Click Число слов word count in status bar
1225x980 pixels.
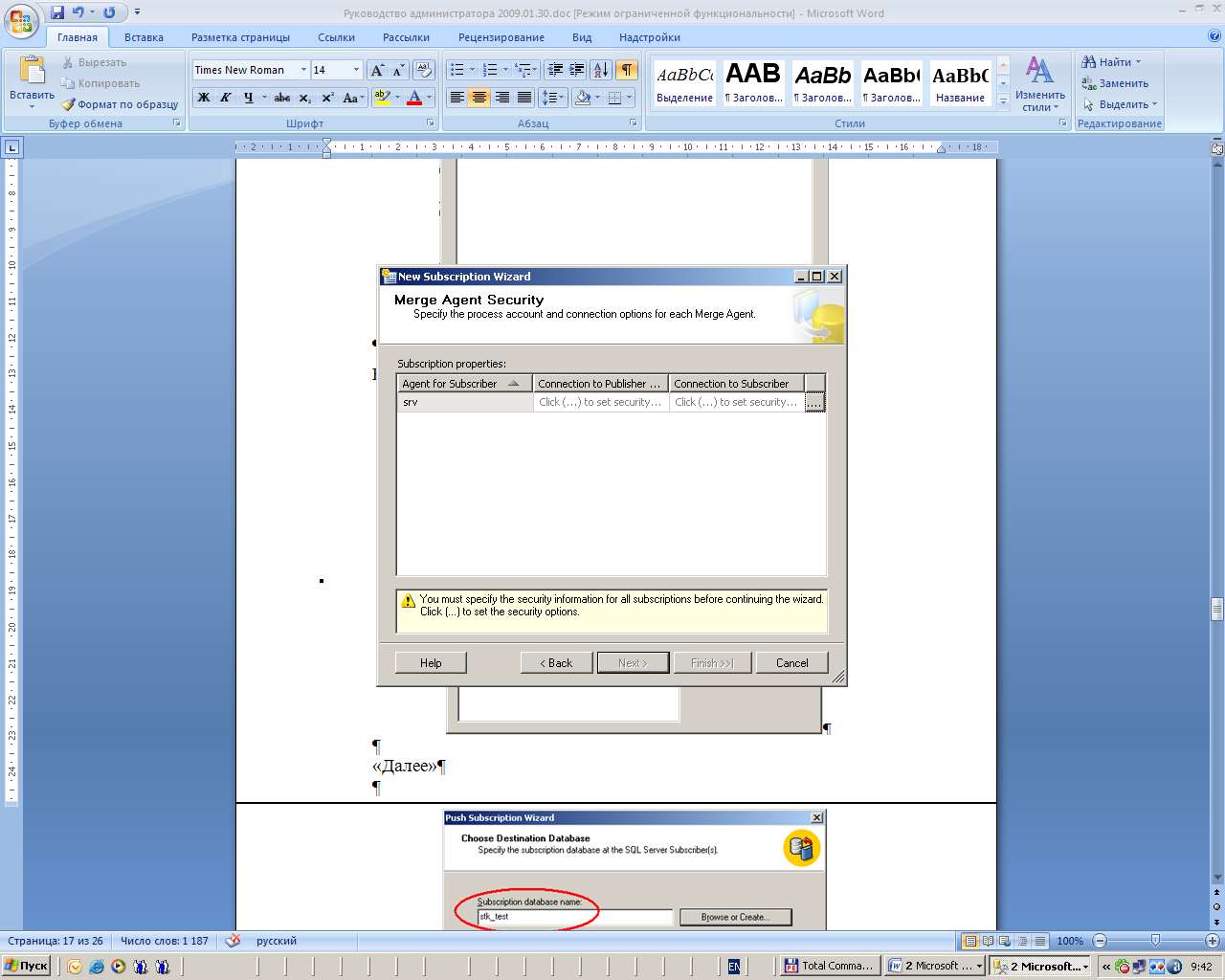[164, 941]
